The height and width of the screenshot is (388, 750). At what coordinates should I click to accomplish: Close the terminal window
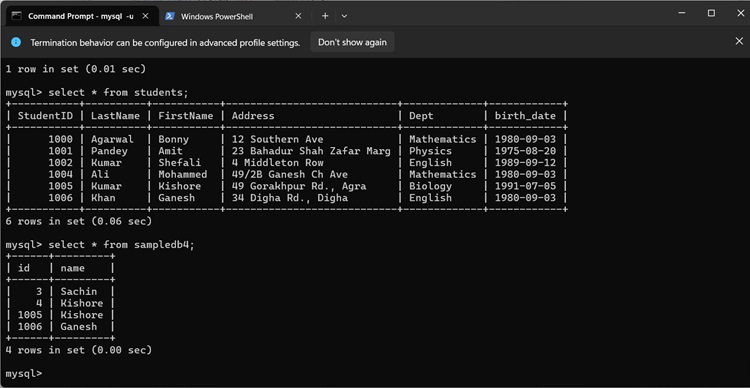[739, 13]
